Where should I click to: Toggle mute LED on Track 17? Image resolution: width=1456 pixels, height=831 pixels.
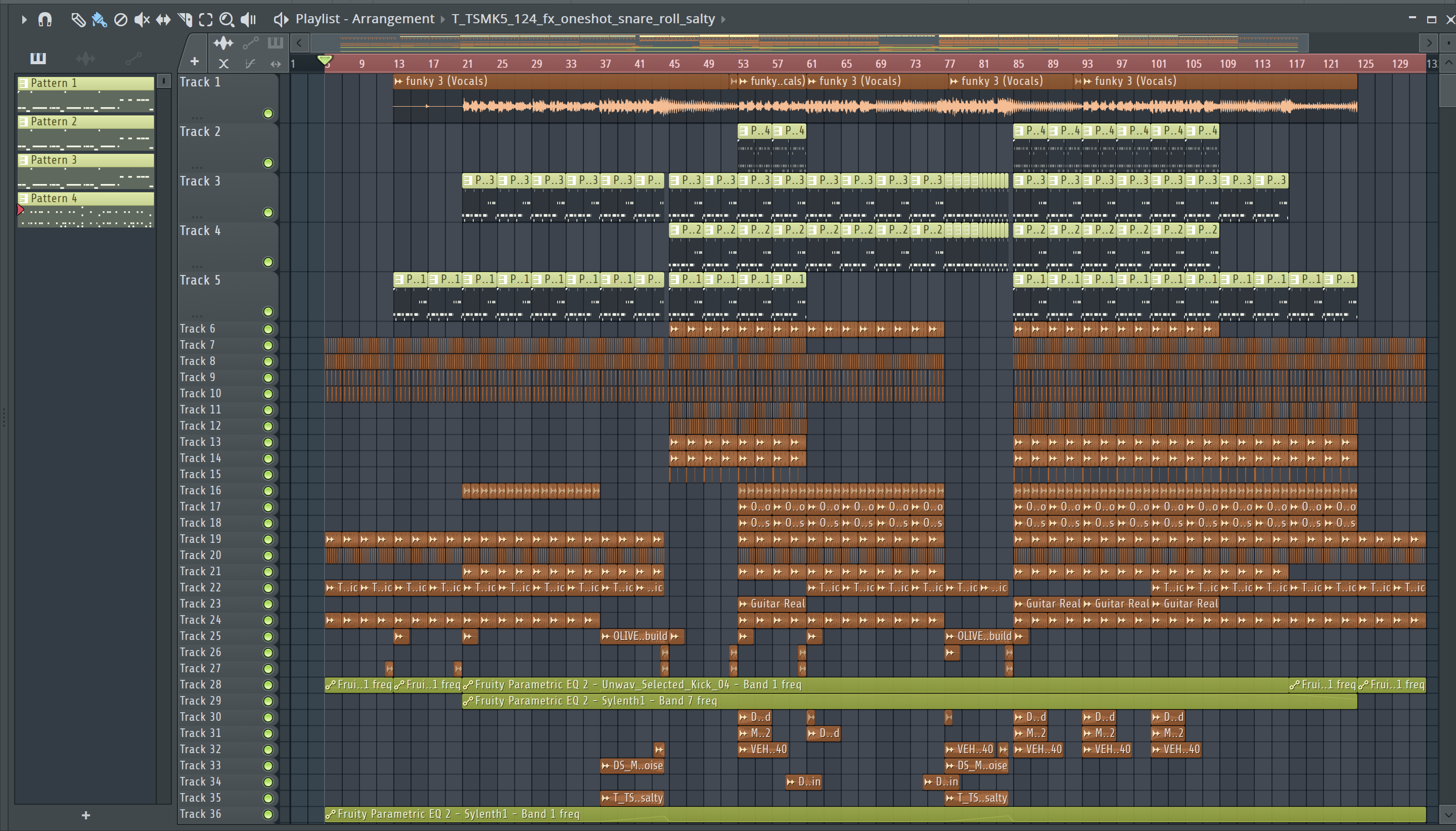(x=267, y=507)
